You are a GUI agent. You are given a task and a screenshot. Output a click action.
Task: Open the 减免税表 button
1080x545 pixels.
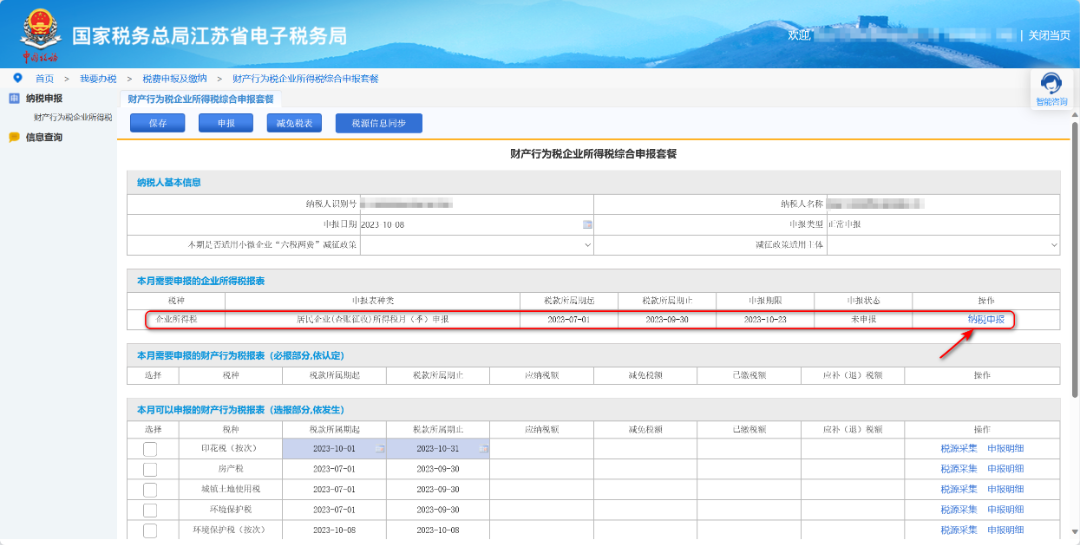pos(294,123)
